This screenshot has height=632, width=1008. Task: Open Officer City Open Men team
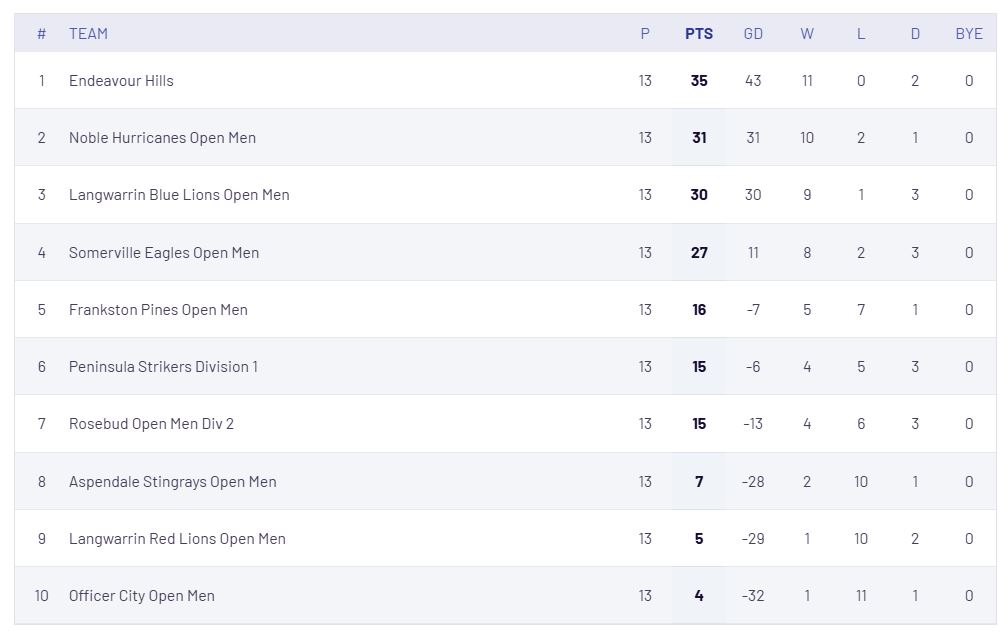tap(141, 596)
